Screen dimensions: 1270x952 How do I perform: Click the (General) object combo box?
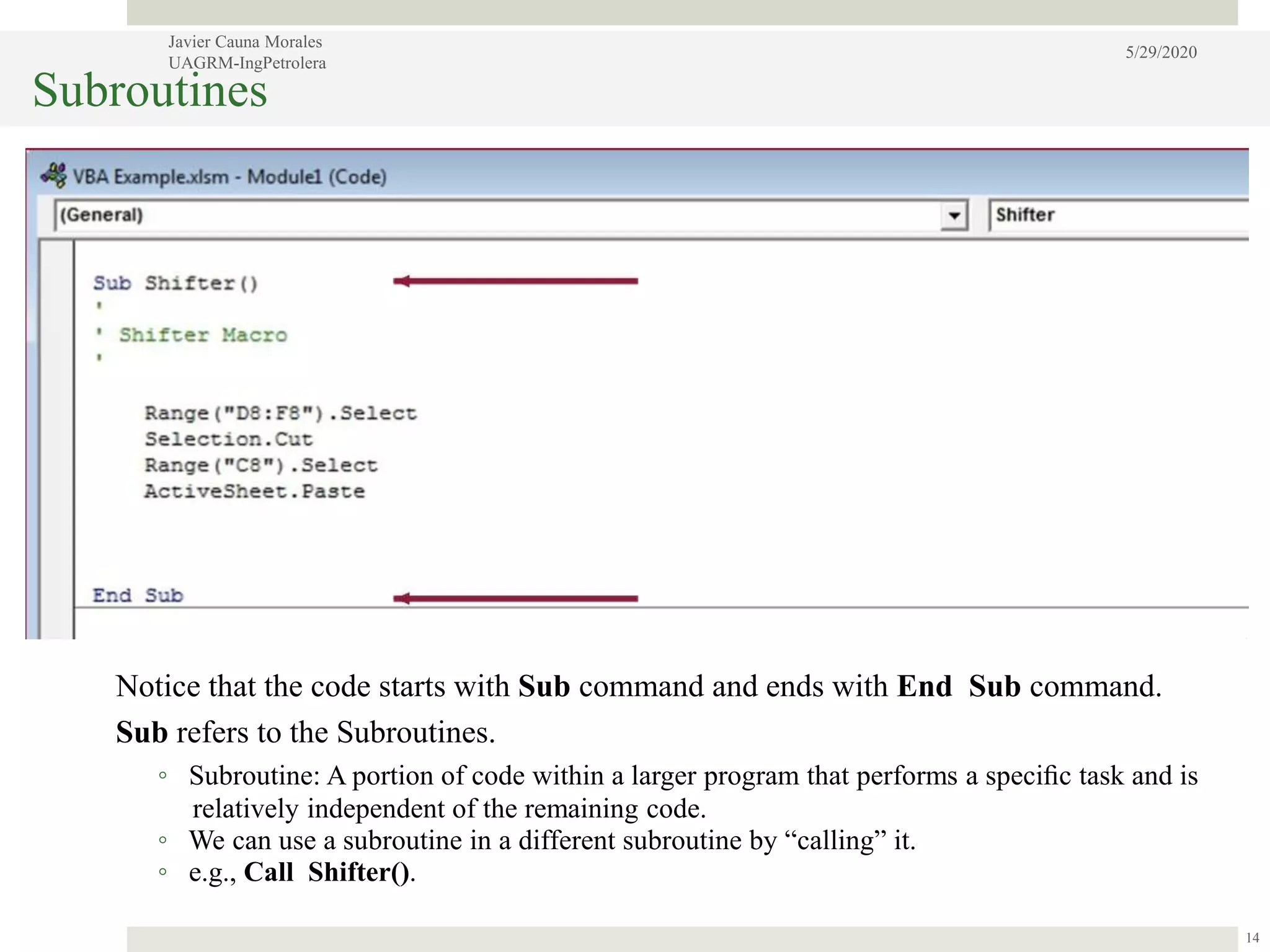point(511,216)
